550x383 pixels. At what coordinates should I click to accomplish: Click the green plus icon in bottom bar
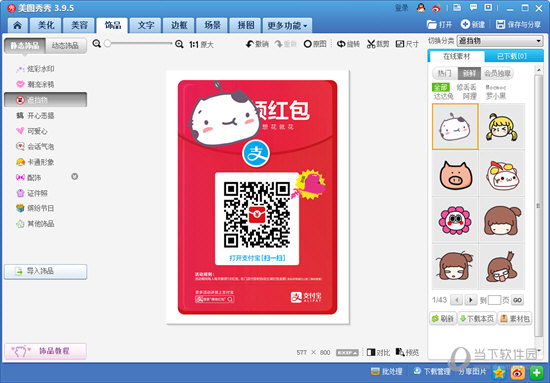[536, 372]
